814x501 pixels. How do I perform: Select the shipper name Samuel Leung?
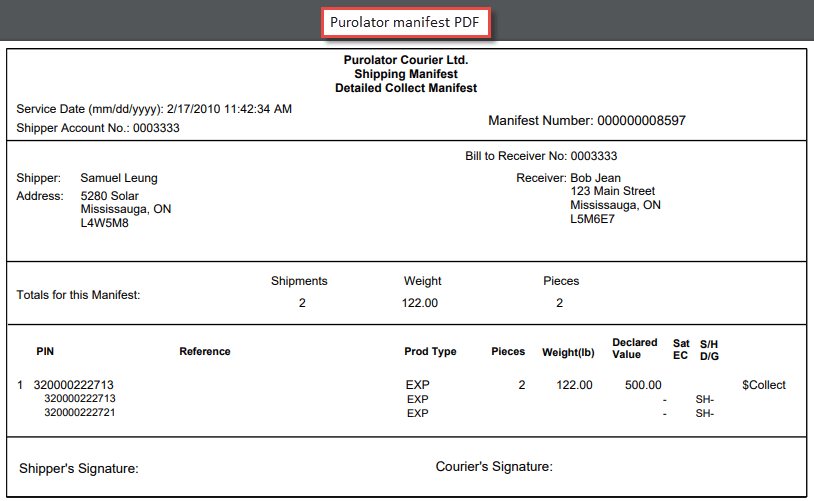pyautogui.click(x=119, y=178)
